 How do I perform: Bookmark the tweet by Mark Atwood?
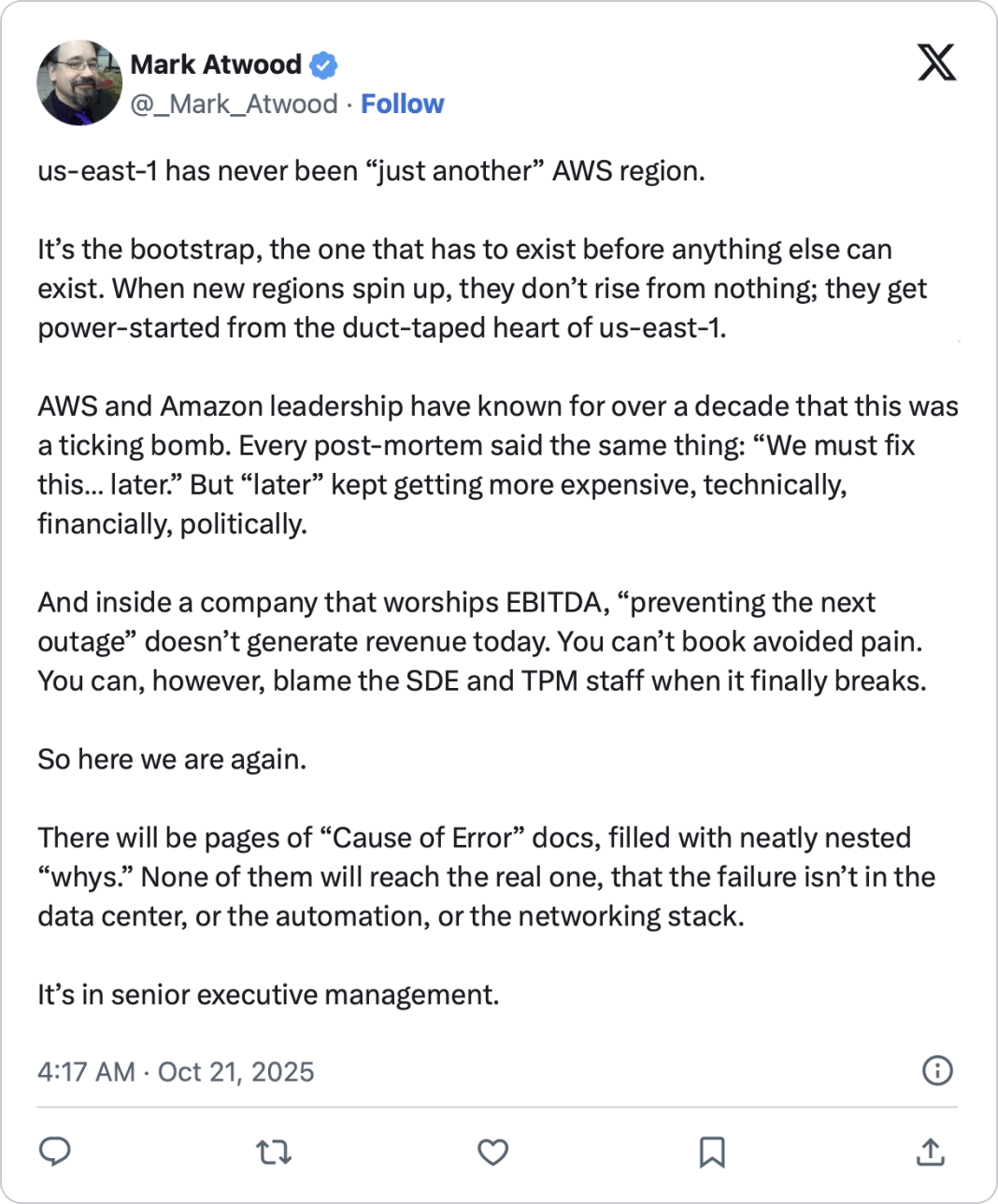712,1152
